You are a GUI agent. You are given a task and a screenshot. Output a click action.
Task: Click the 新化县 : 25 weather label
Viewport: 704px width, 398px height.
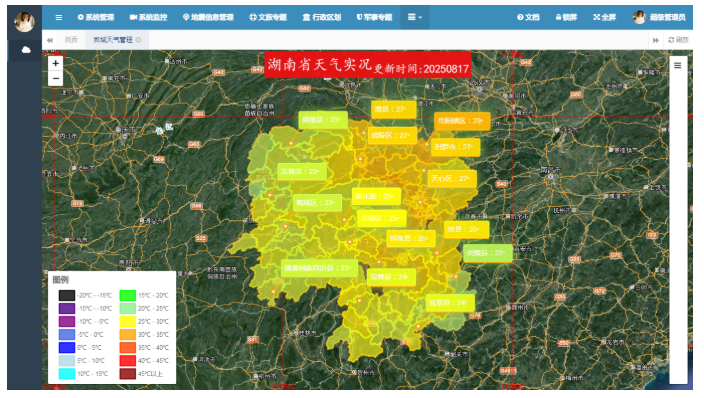[x=376, y=196]
